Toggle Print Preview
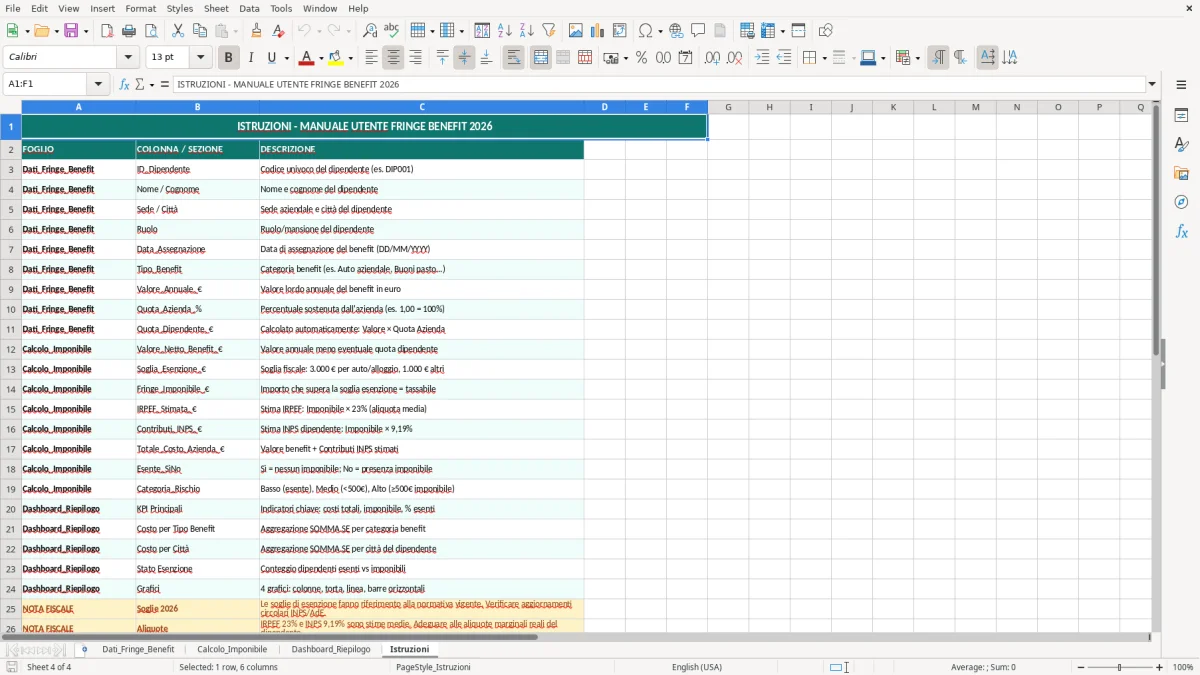This screenshot has width=1200, height=675. (x=151, y=31)
